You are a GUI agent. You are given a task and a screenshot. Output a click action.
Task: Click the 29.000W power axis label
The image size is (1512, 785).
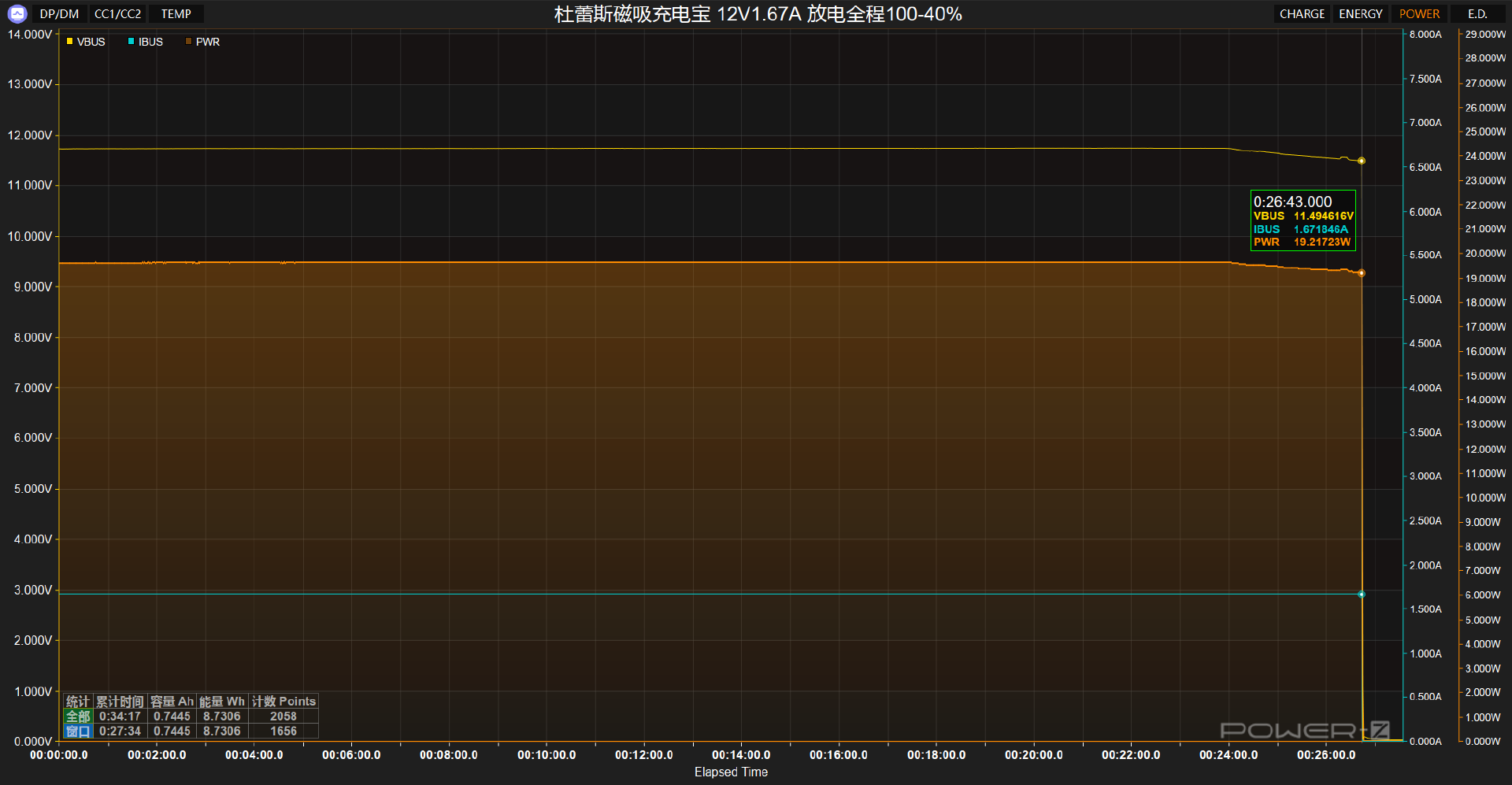click(1485, 35)
